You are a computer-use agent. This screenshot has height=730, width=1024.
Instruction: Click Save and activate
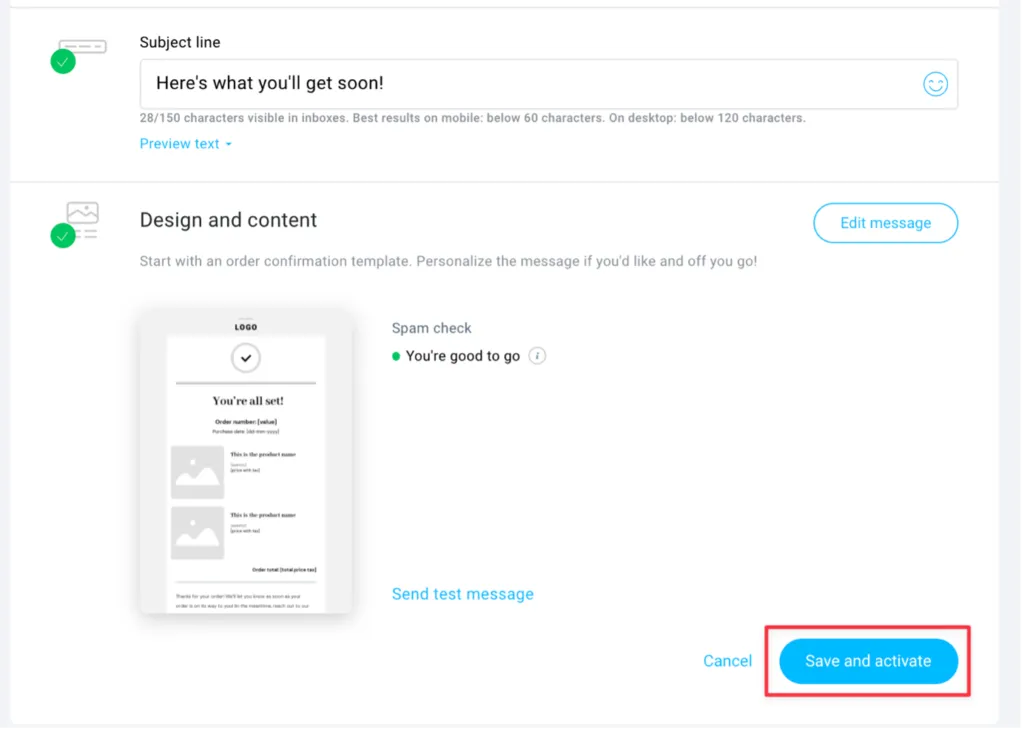(x=870, y=663)
